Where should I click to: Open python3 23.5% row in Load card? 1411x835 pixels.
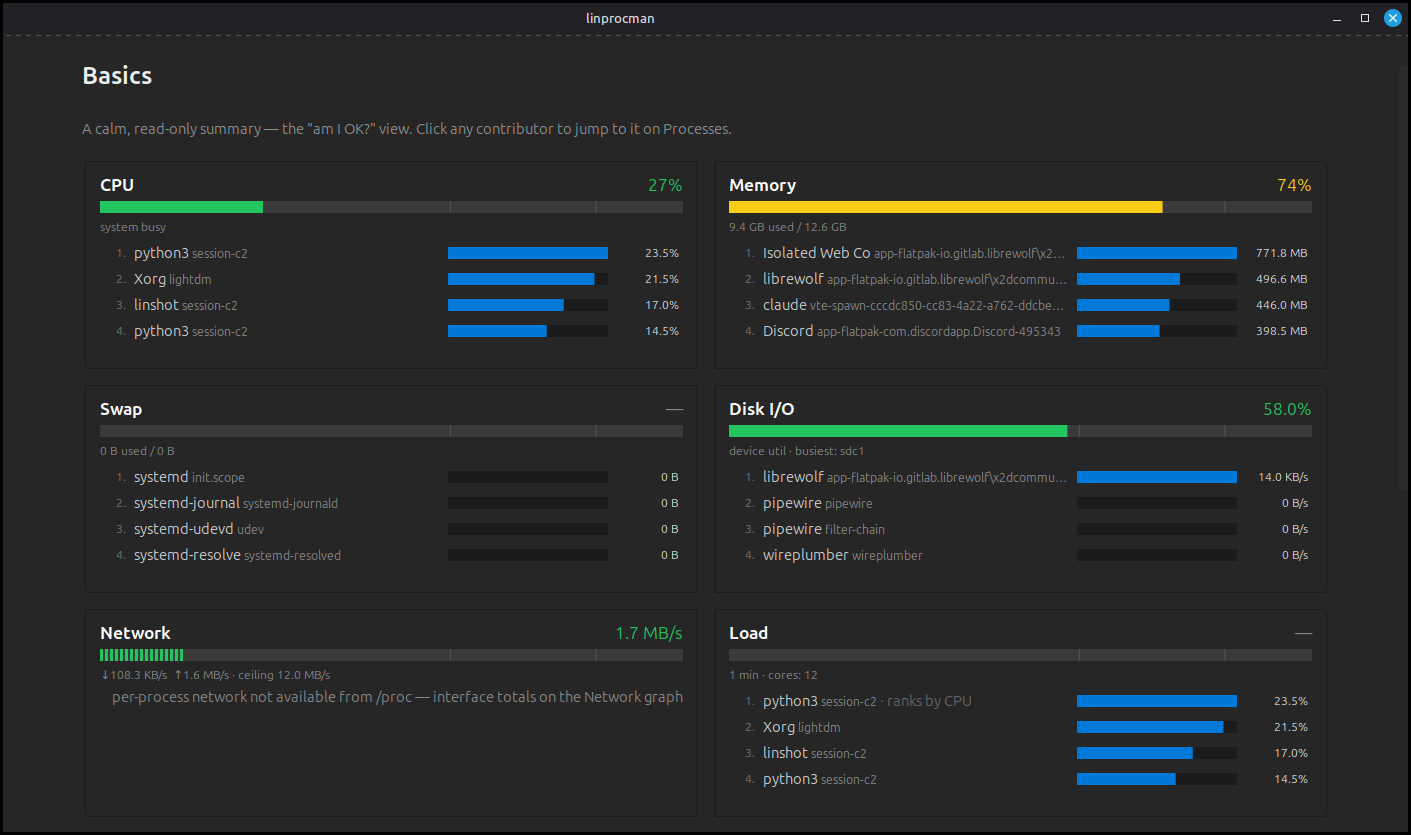[x=1020, y=701]
